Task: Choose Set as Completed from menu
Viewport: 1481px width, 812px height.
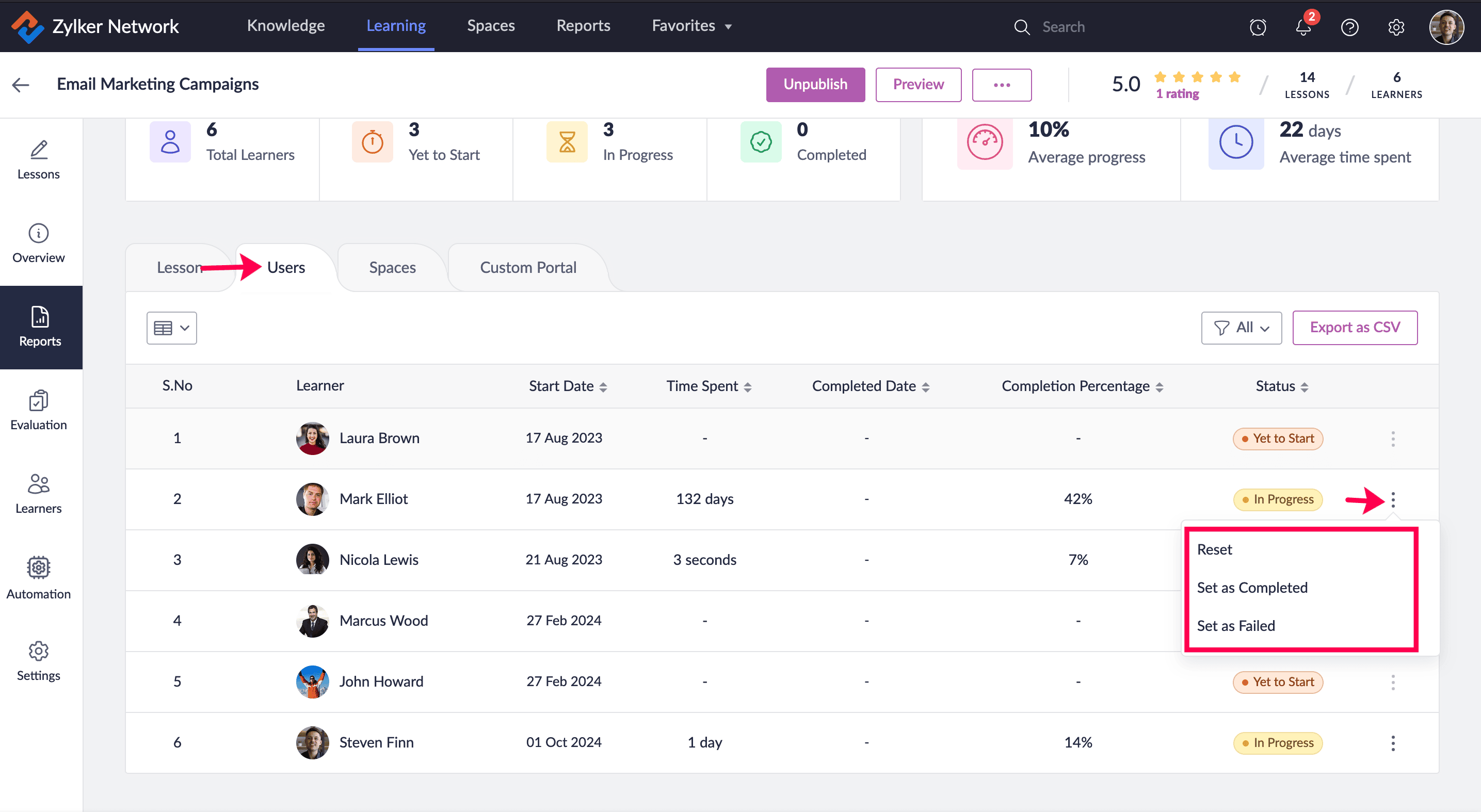Action: [1252, 587]
